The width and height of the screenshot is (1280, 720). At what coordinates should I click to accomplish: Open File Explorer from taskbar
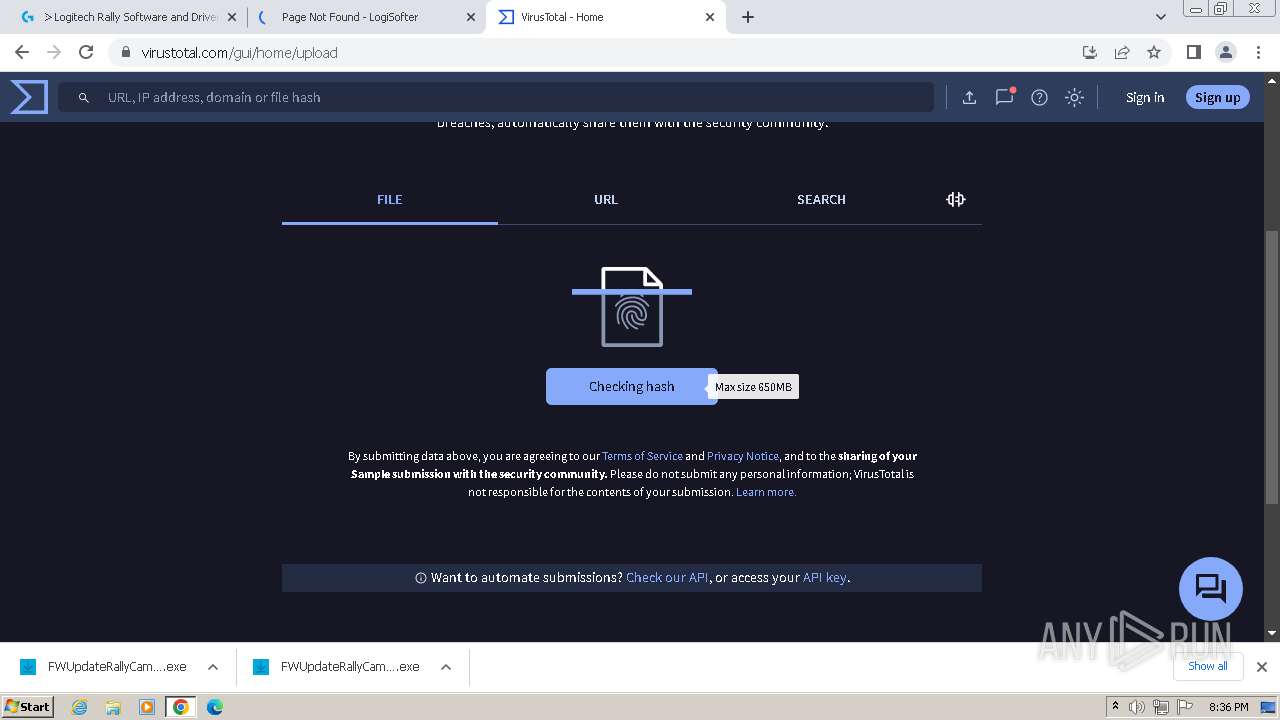[x=113, y=707]
